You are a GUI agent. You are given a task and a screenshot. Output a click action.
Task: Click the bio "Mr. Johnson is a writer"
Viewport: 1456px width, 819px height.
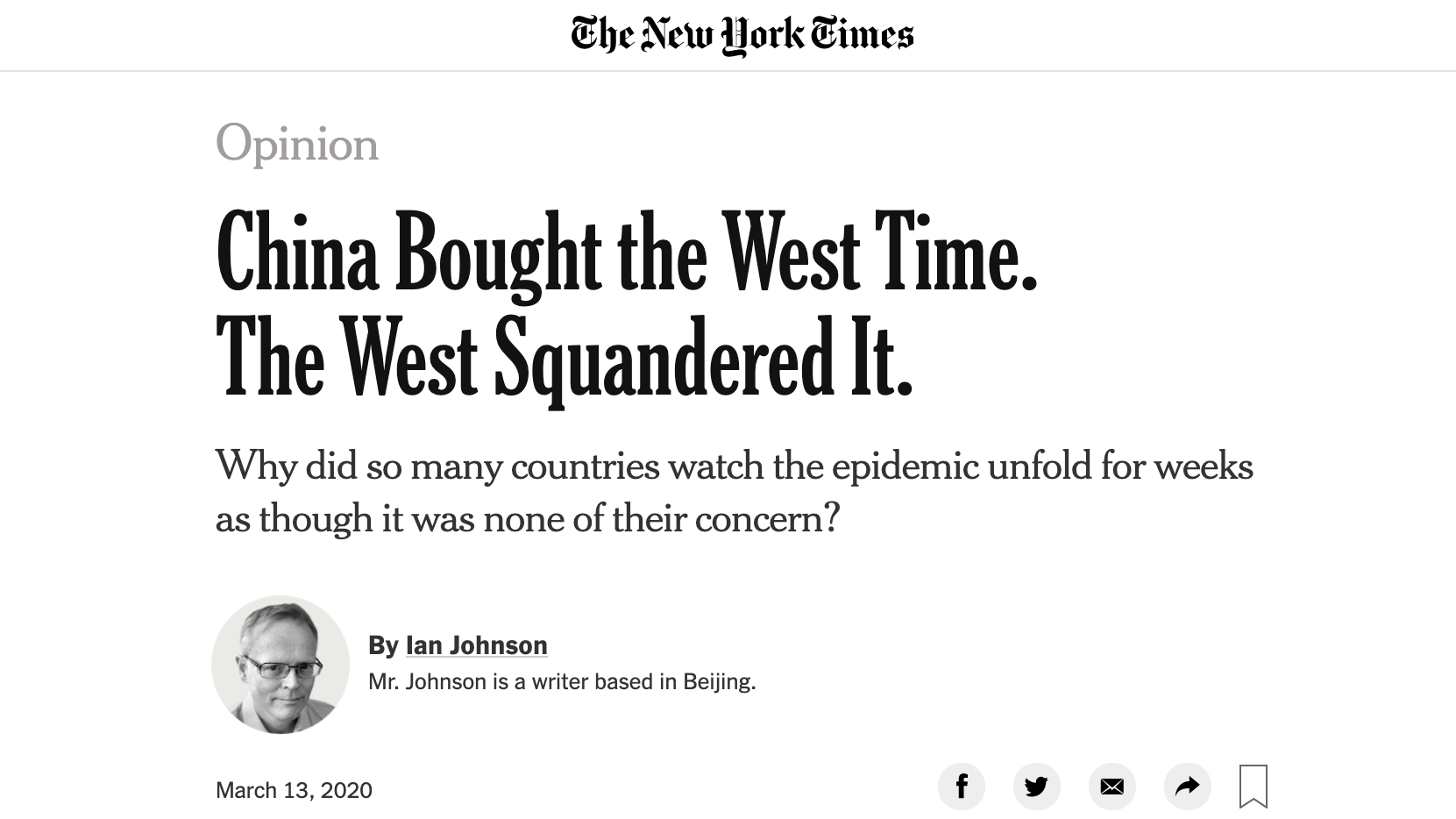point(562,681)
